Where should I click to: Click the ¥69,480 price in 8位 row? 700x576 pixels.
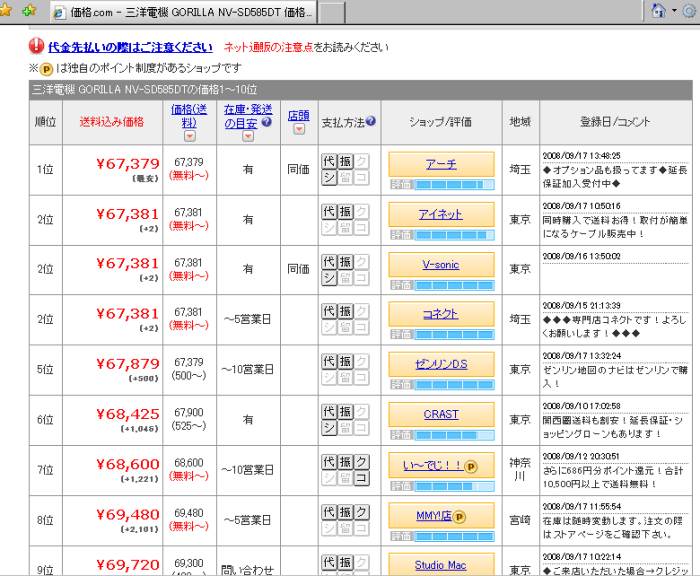[x=128, y=515]
